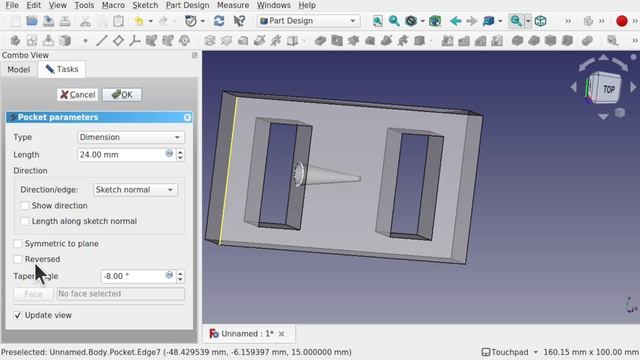
Task: Check Length along sketch normal
Action: point(24,221)
